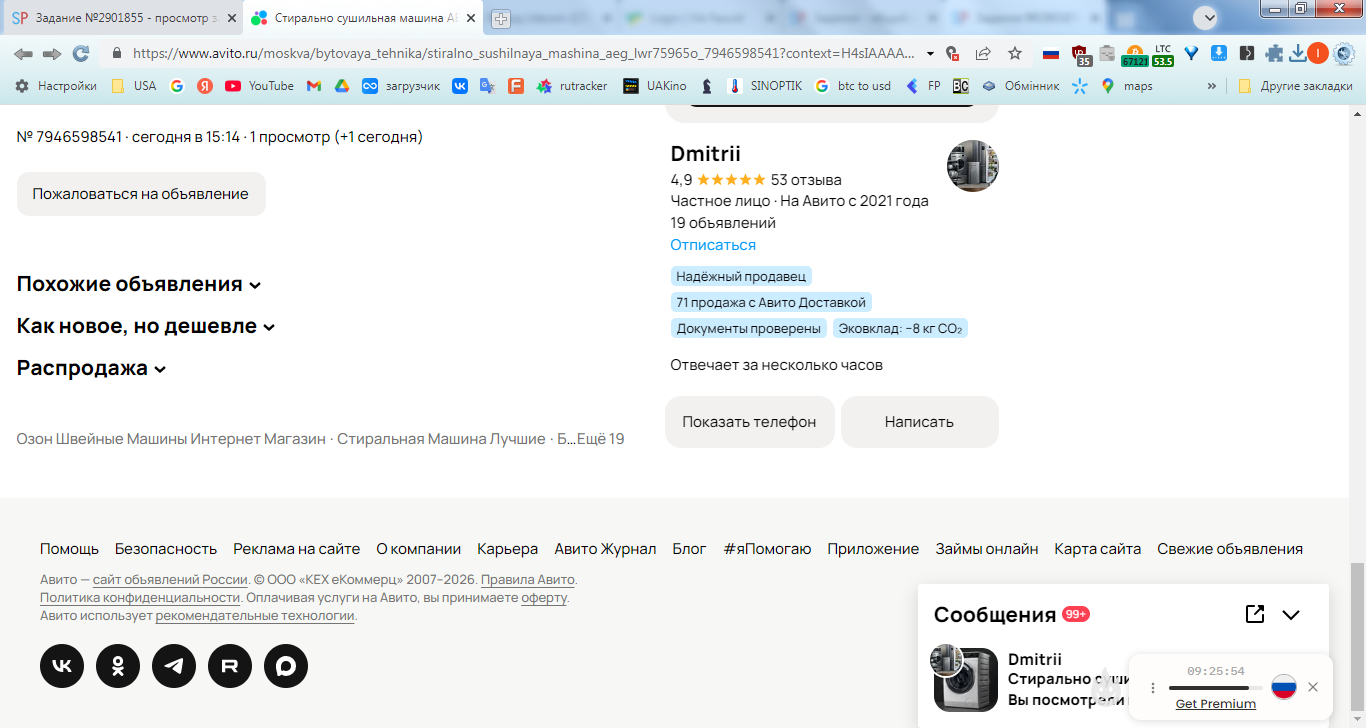Click the share page icon in address bar
Screen dimensions: 1366x728
point(983,53)
